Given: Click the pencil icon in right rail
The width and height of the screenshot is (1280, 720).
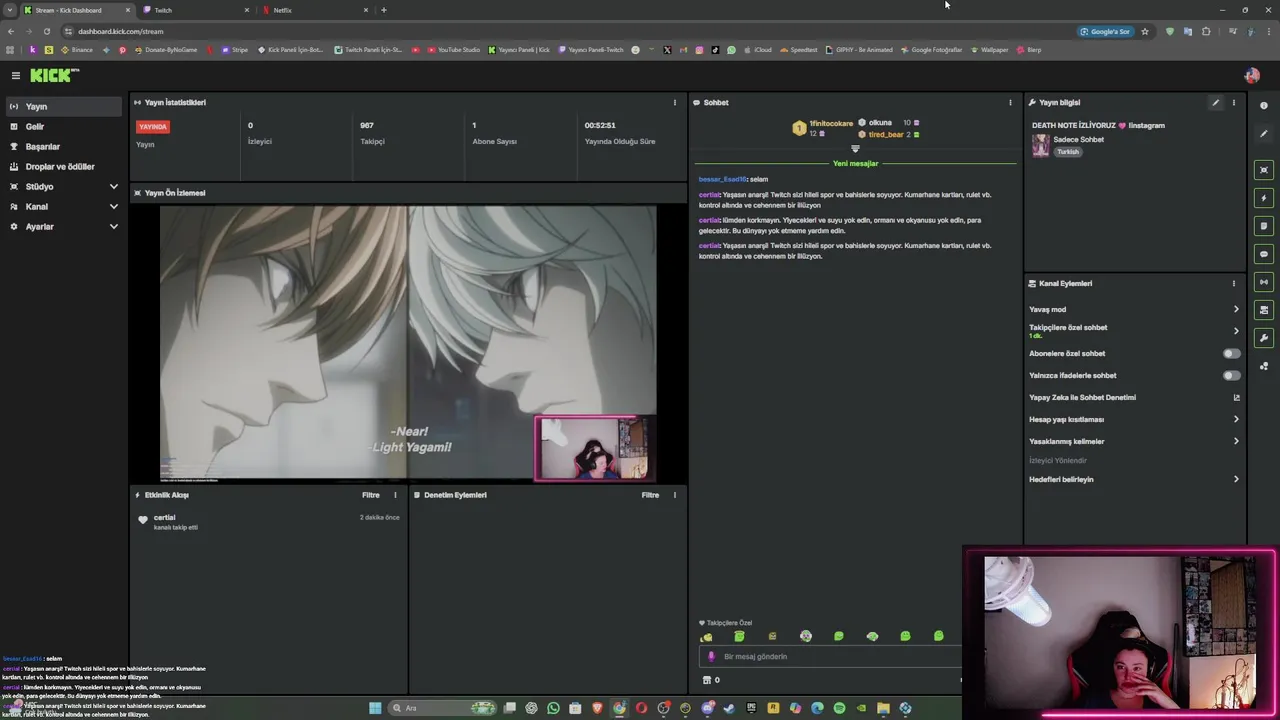Looking at the screenshot, I should [x=1264, y=134].
